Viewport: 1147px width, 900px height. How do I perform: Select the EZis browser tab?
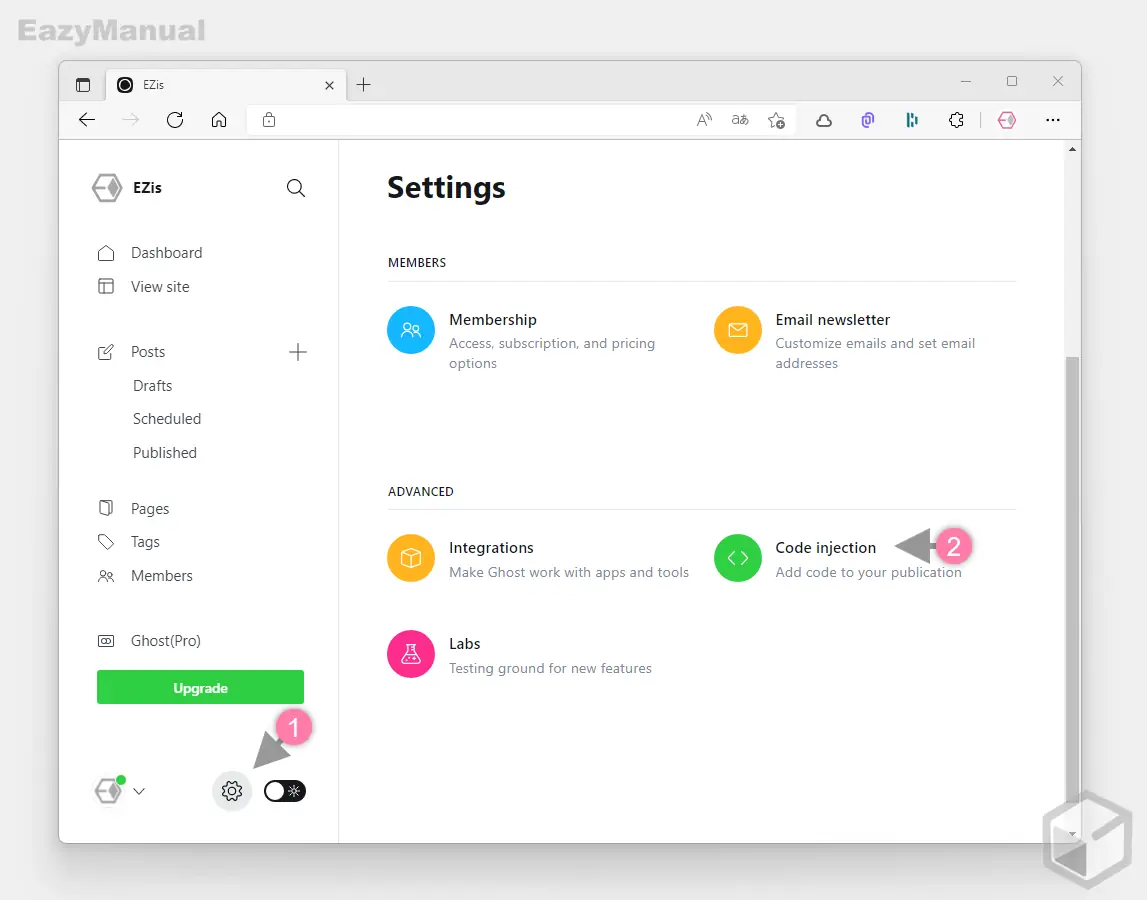(x=225, y=85)
